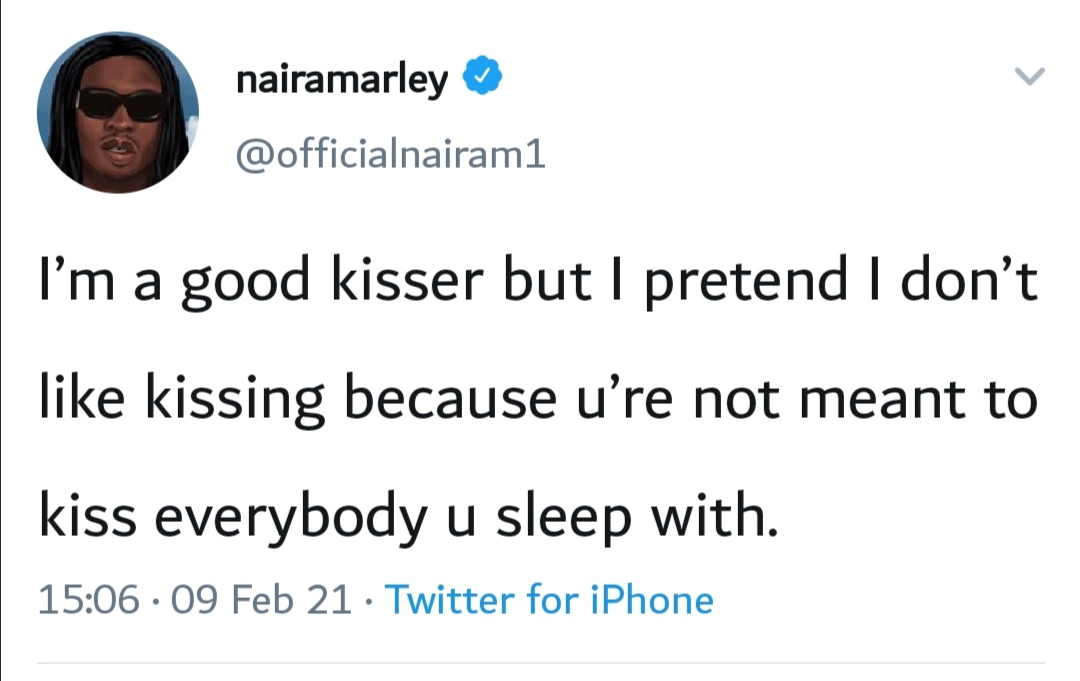Click the nairamarley display name
This screenshot has height=681, width=1080.
coord(342,79)
